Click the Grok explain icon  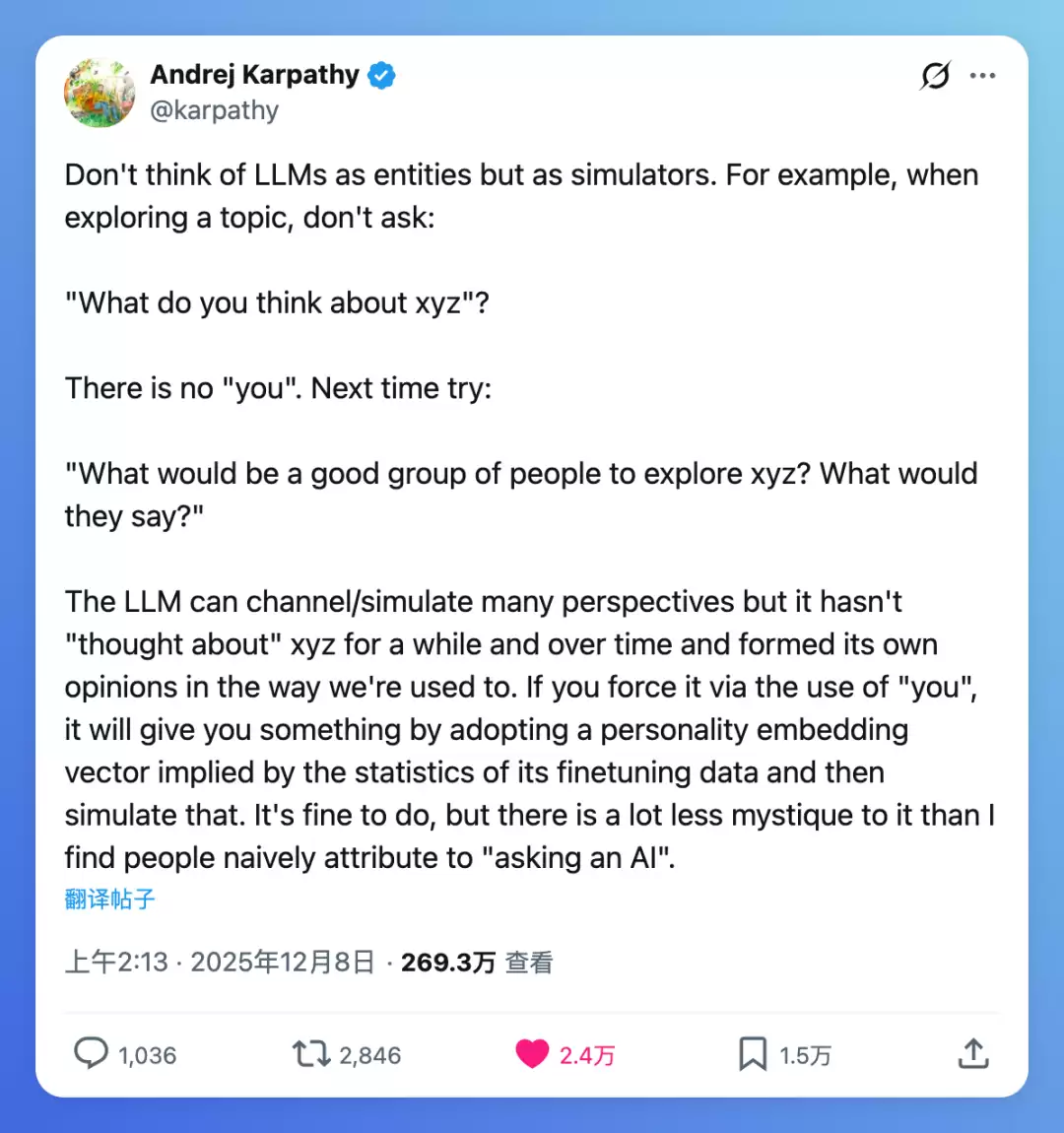[x=935, y=76]
